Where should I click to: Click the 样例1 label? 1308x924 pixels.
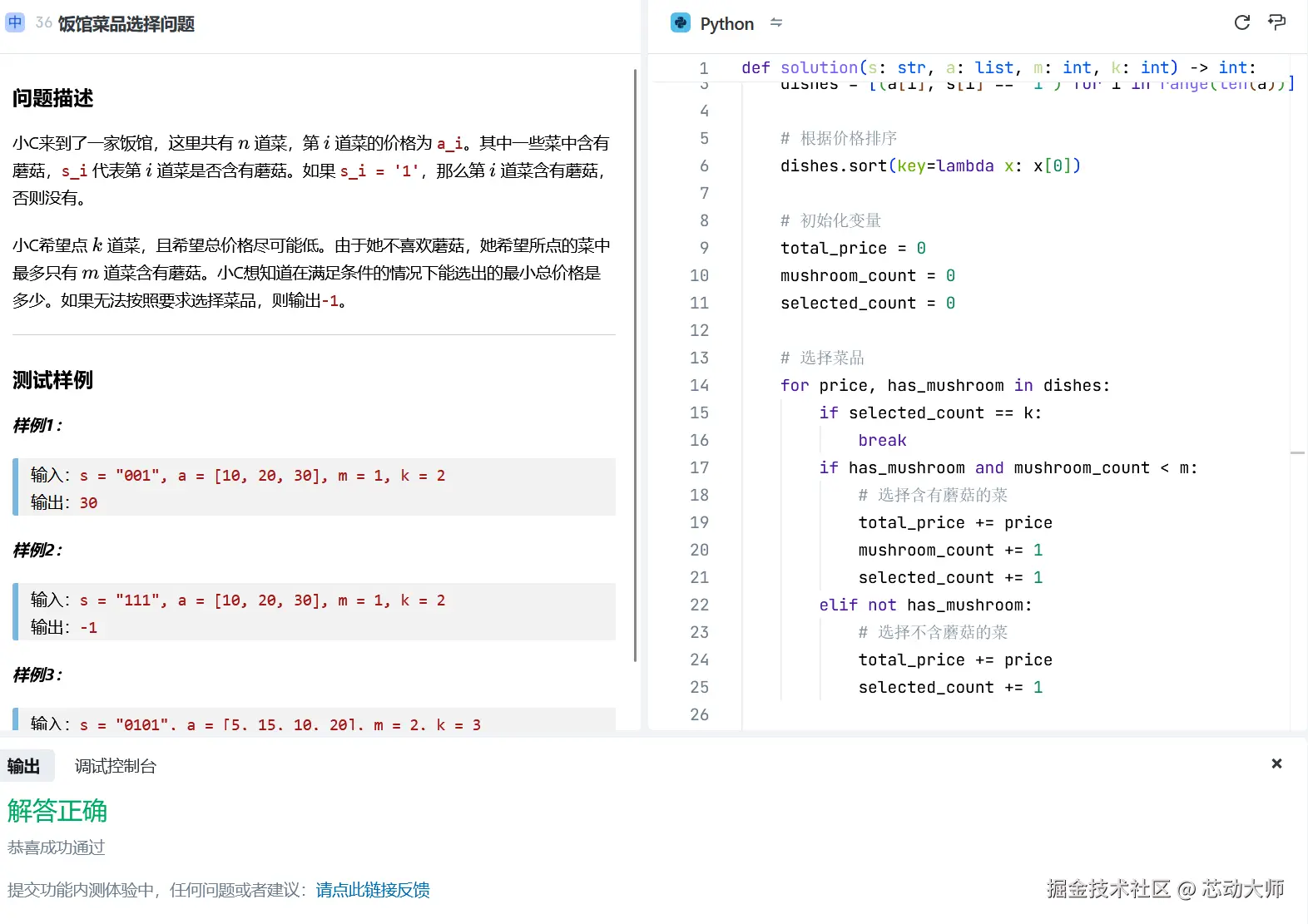[x=37, y=425]
